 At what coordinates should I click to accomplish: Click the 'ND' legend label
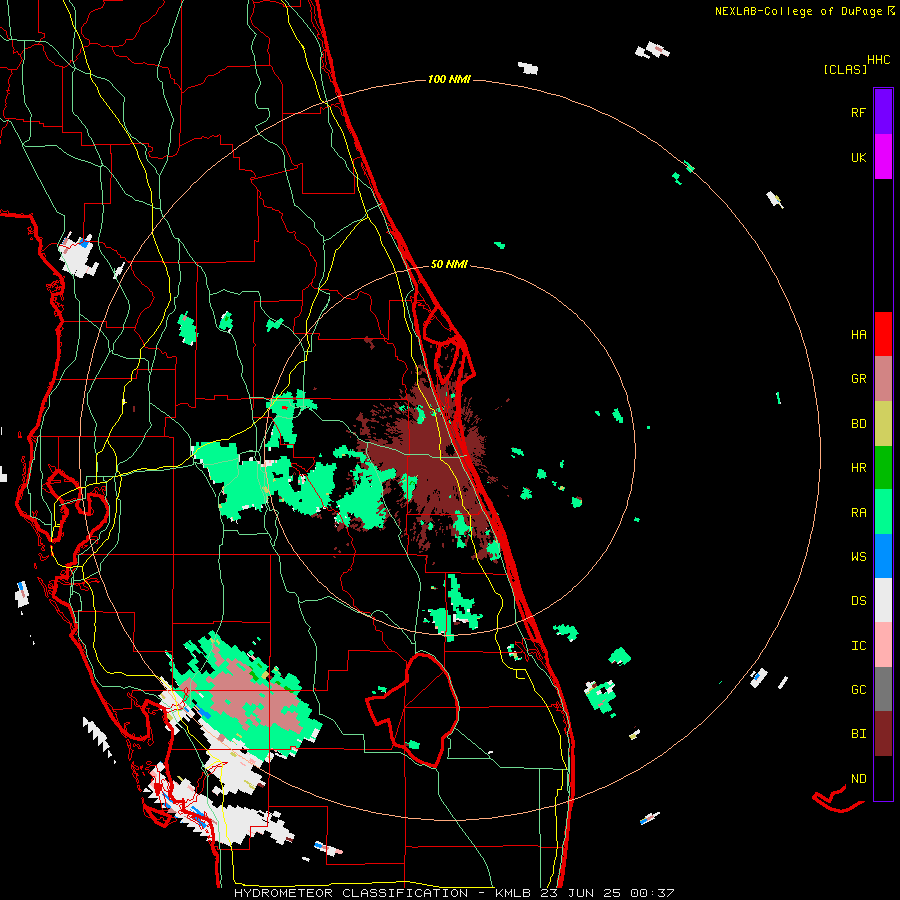tap(858, 779)
